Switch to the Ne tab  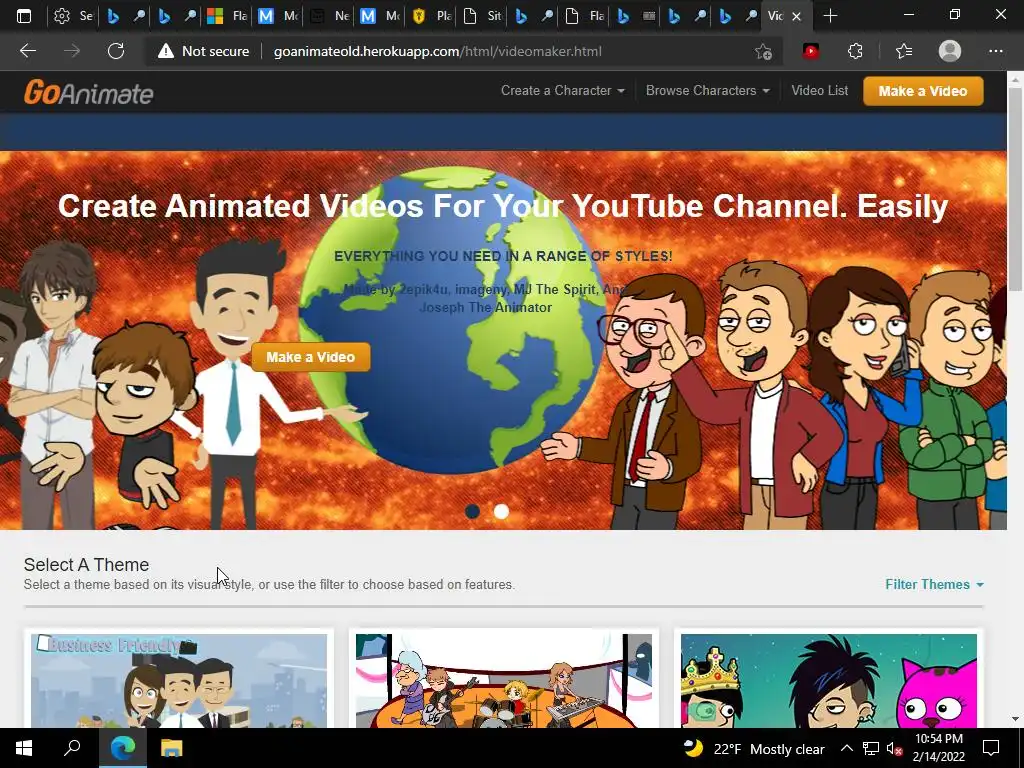tap(328, 16)
